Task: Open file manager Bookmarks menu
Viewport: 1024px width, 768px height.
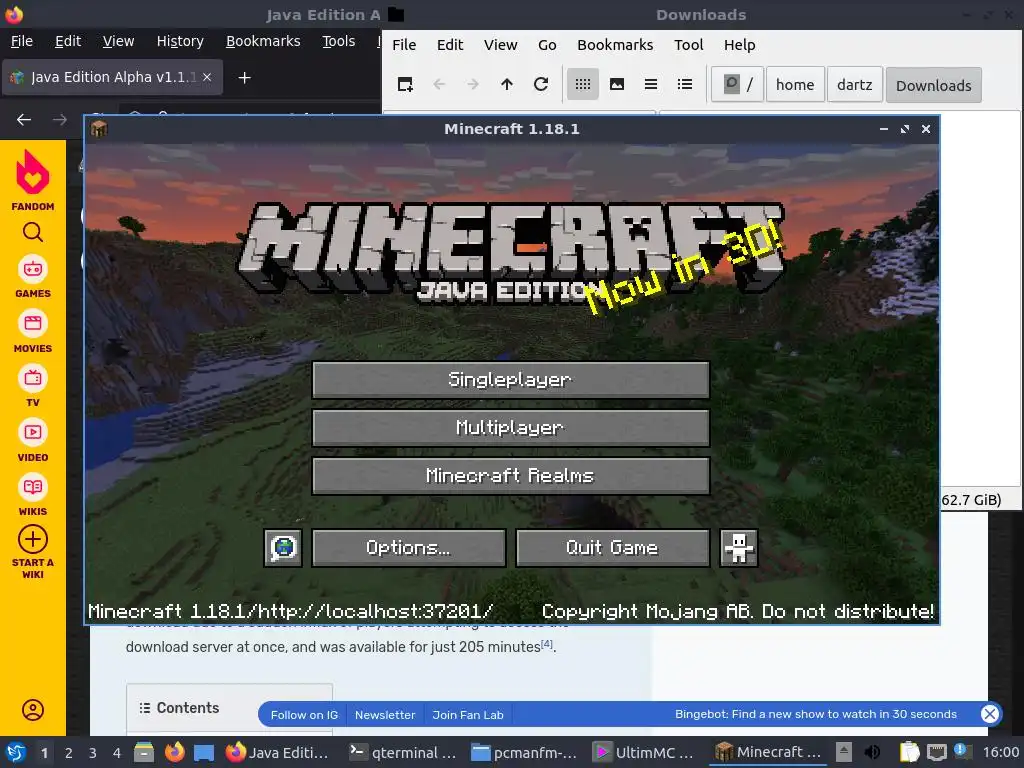Action: point(615,45)
